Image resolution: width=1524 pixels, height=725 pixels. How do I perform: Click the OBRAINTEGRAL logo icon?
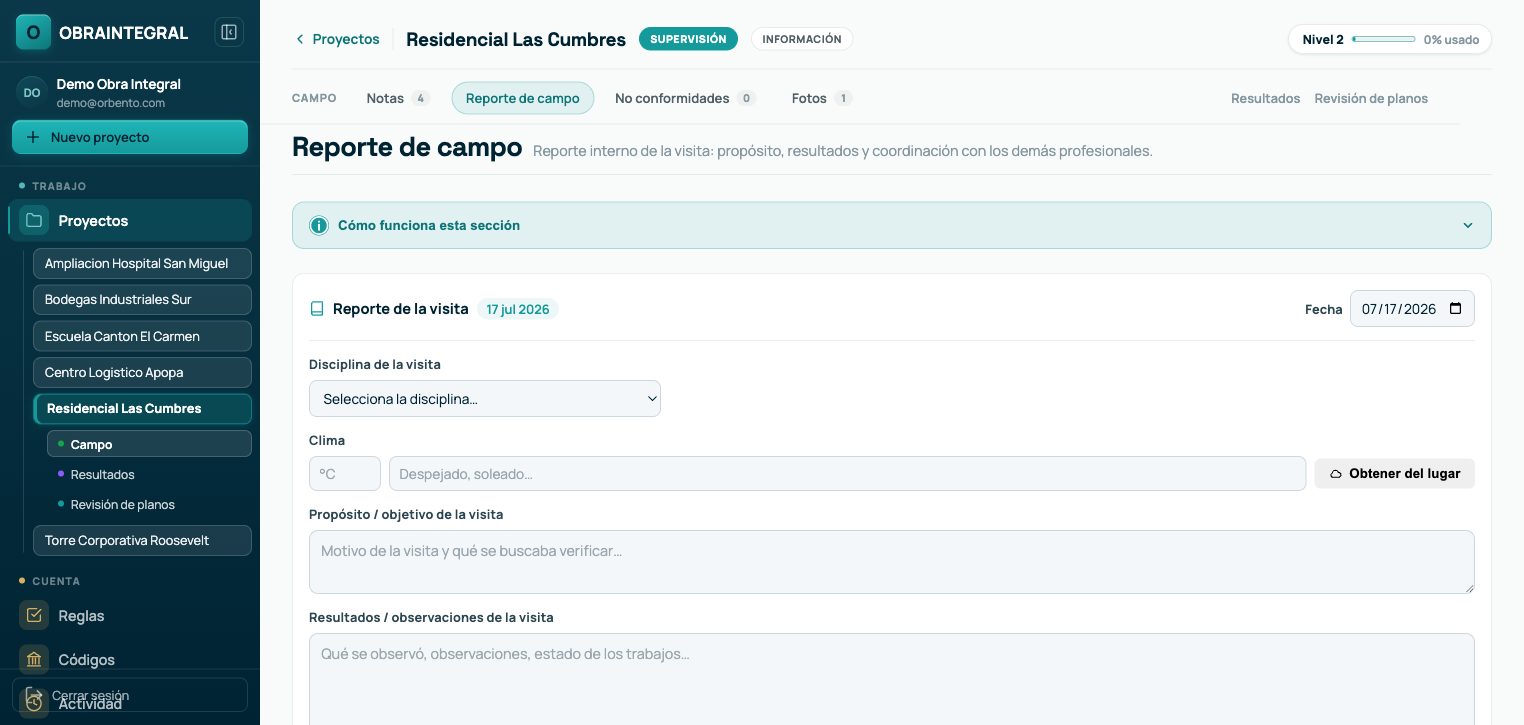click(33, 32)
